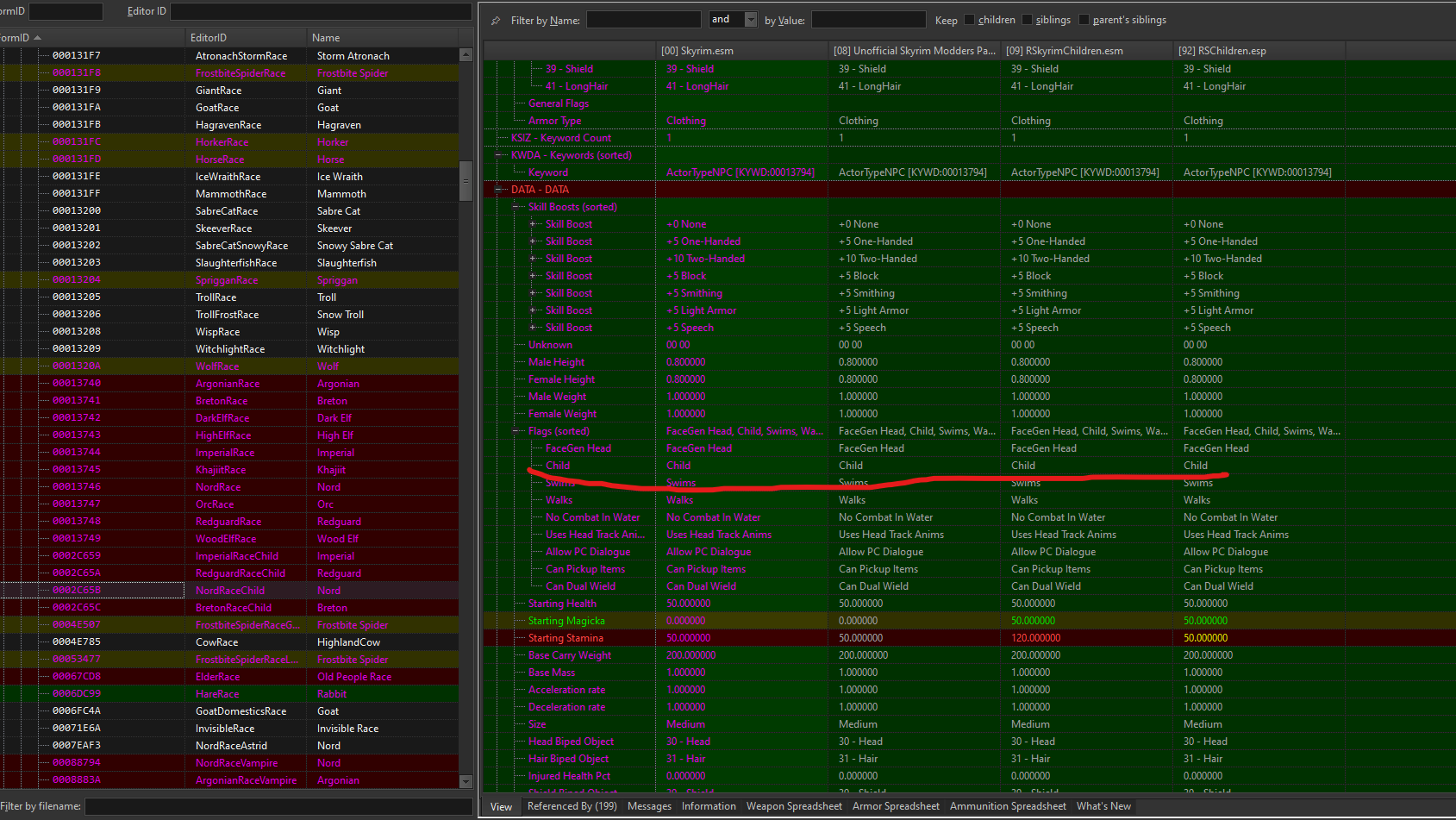Click the [92] RSChildren.esp column header
Screen dimensions: 1456x820
[1259, 51]
